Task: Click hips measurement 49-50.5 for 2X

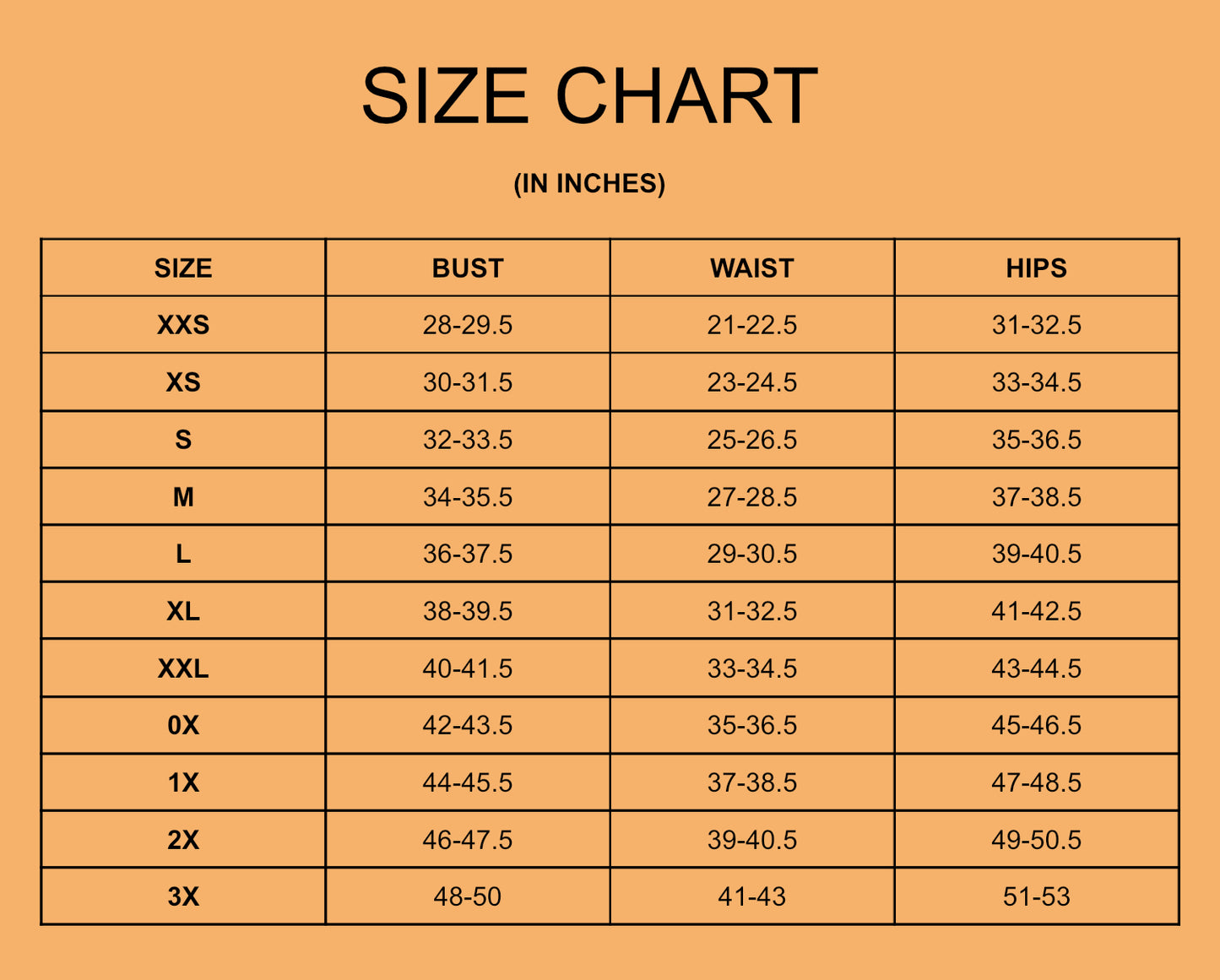Action: pos(1036,840)
